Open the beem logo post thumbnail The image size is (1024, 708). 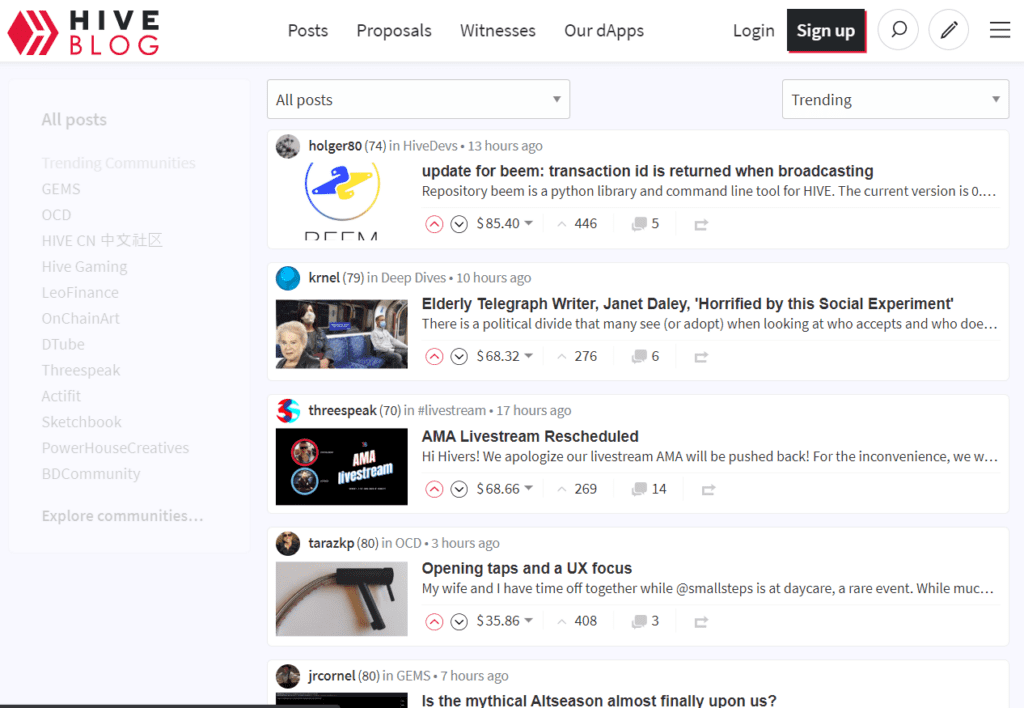pos(342,202)
